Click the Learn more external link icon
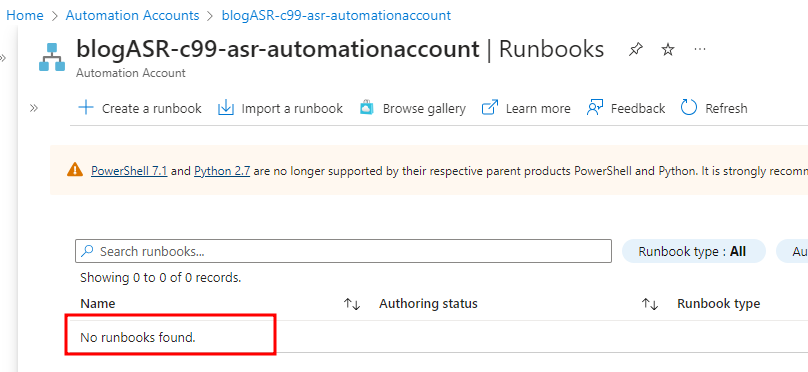808x372 pixels. point(490,108)
